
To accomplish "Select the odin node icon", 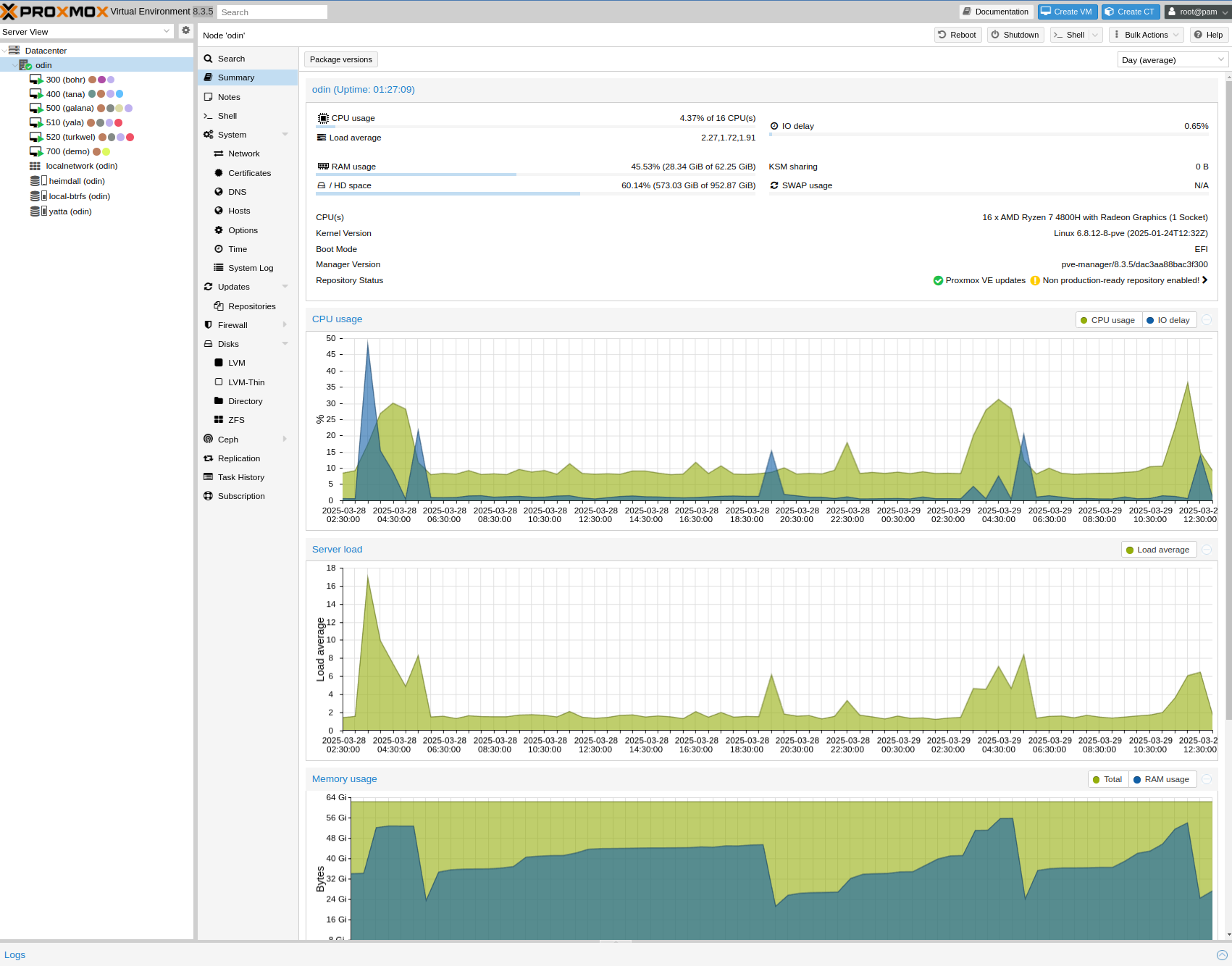I will [x=25, y=65].
